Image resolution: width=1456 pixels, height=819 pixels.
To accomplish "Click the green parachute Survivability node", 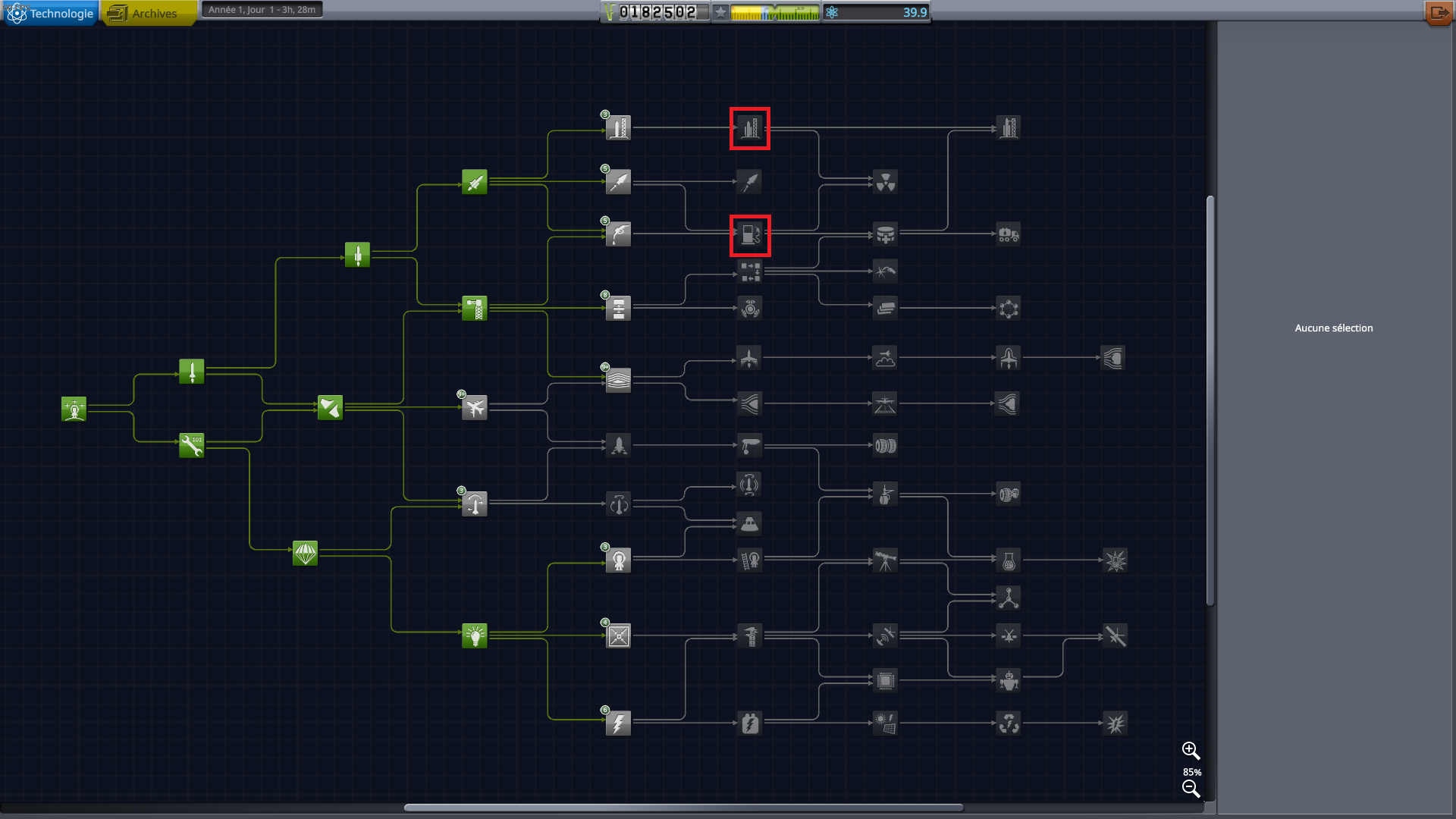I will [305, 554].
